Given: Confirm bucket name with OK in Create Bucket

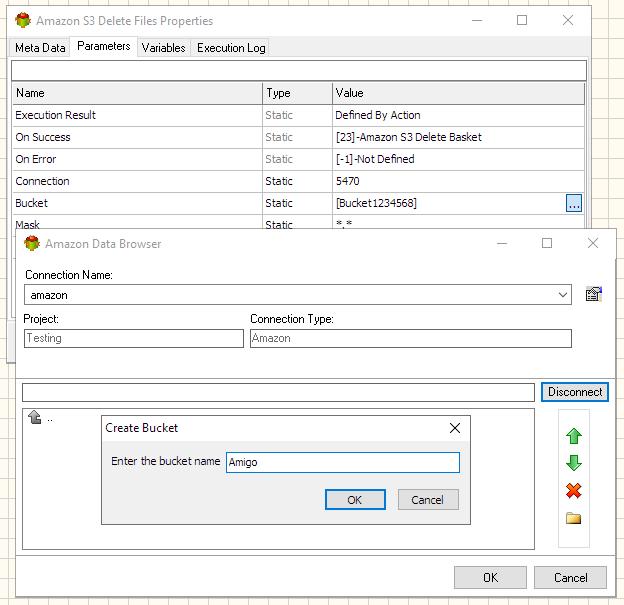Looking at the screenshot, I should (x=355, y=500).
